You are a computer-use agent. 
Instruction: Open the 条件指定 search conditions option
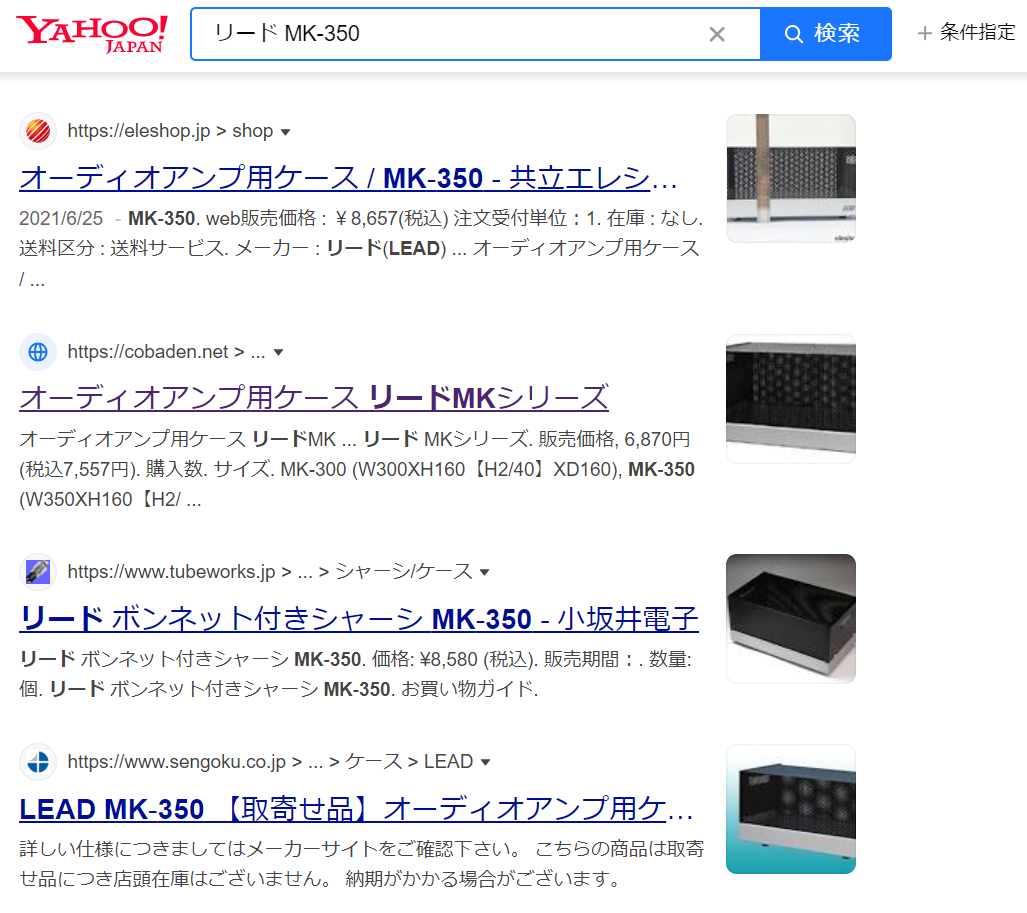point(966,32)
